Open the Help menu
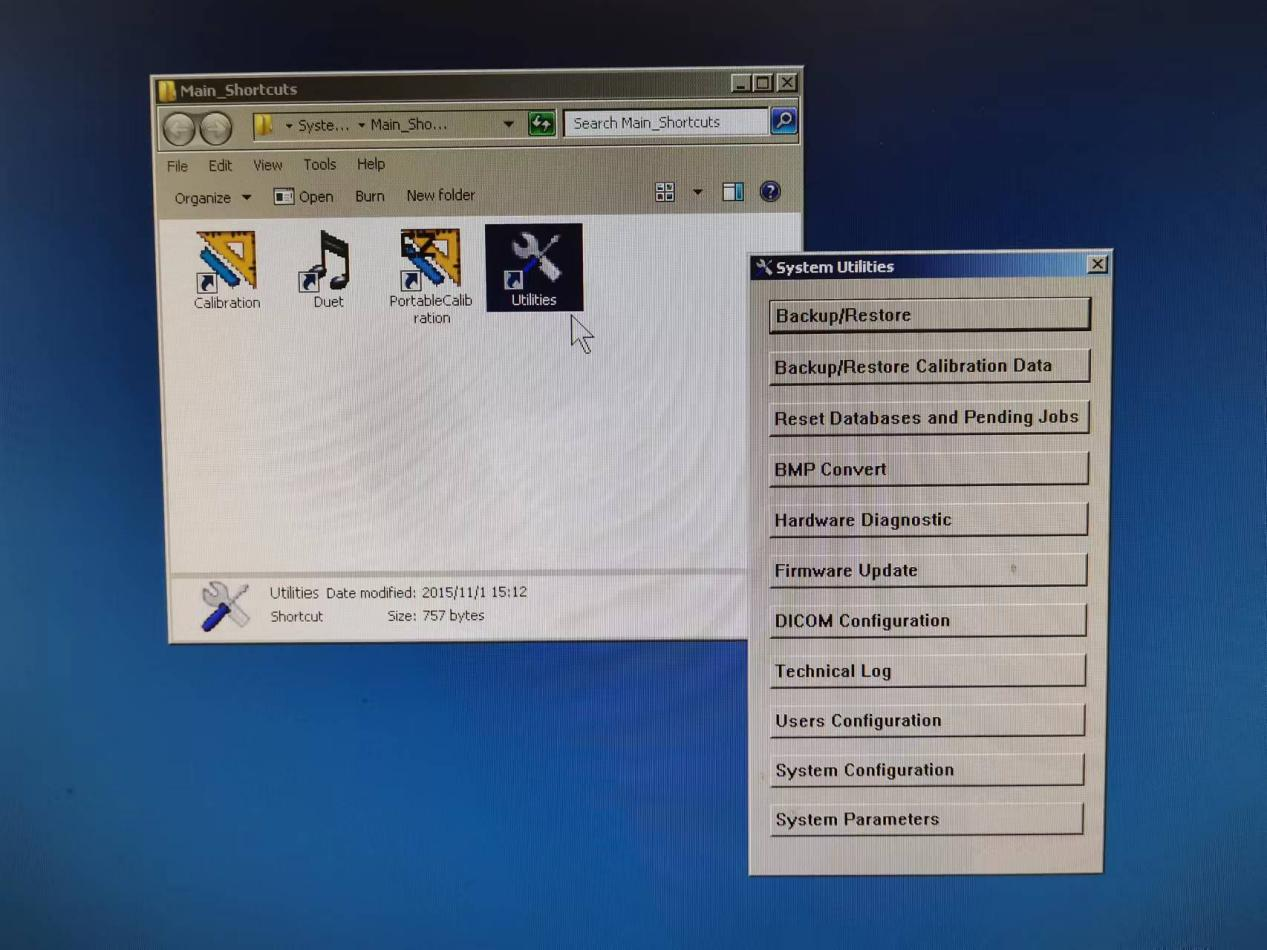Viewport: 1267px width, 950px height. point(370,164)
